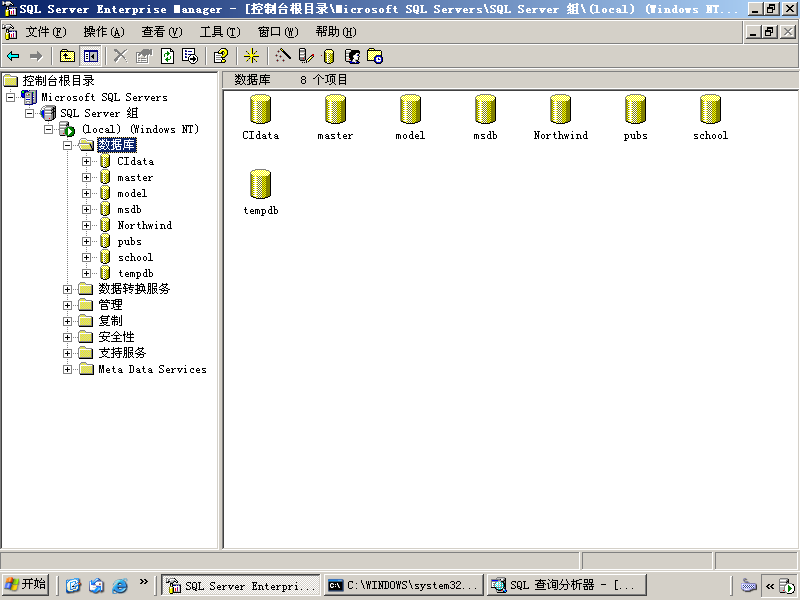
Task: Expand the 支持服务 folder node
Action: [x=67, y=353]
